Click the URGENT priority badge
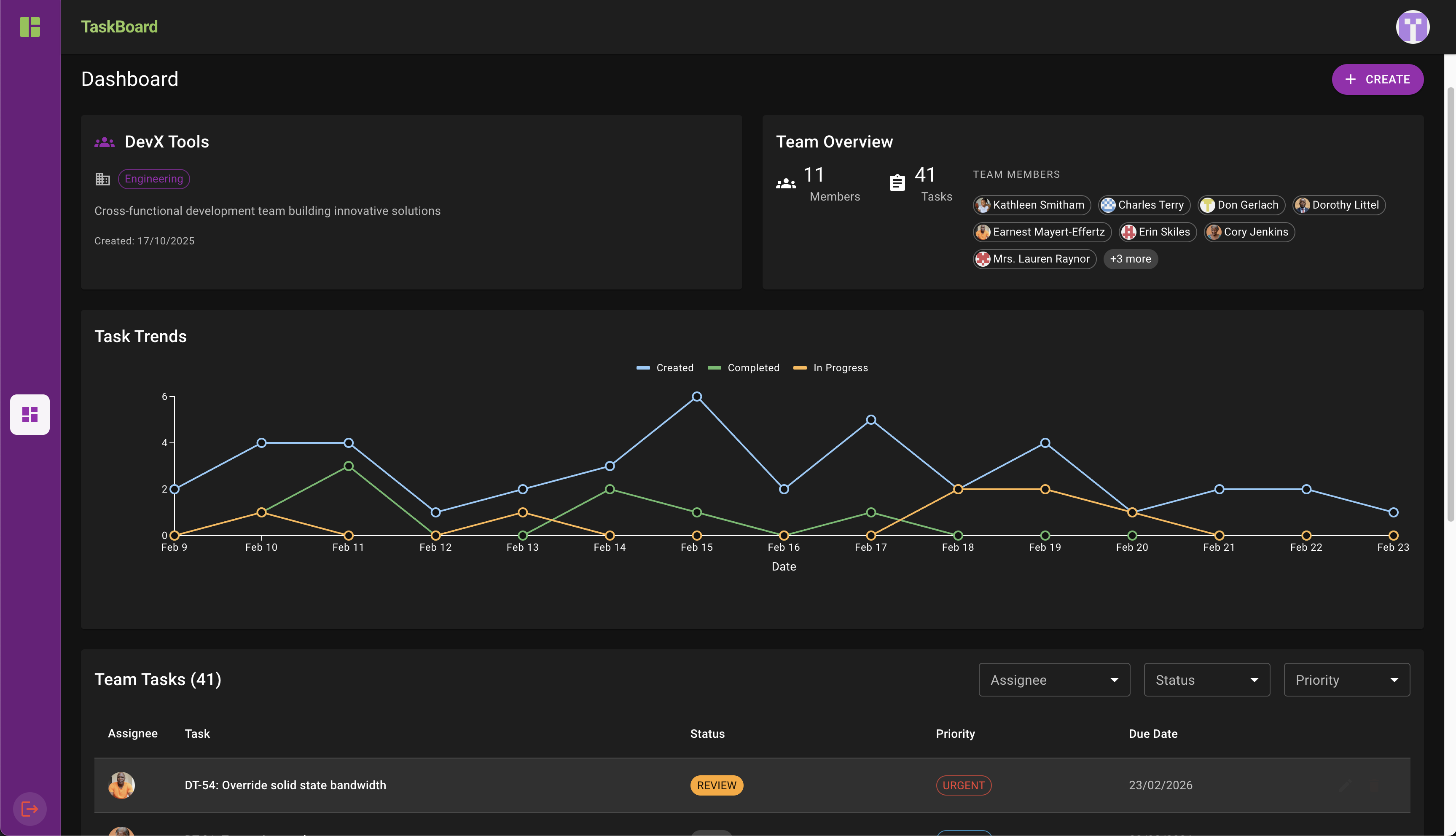Viewport: 1456px width, 836px height. (963, 785)
